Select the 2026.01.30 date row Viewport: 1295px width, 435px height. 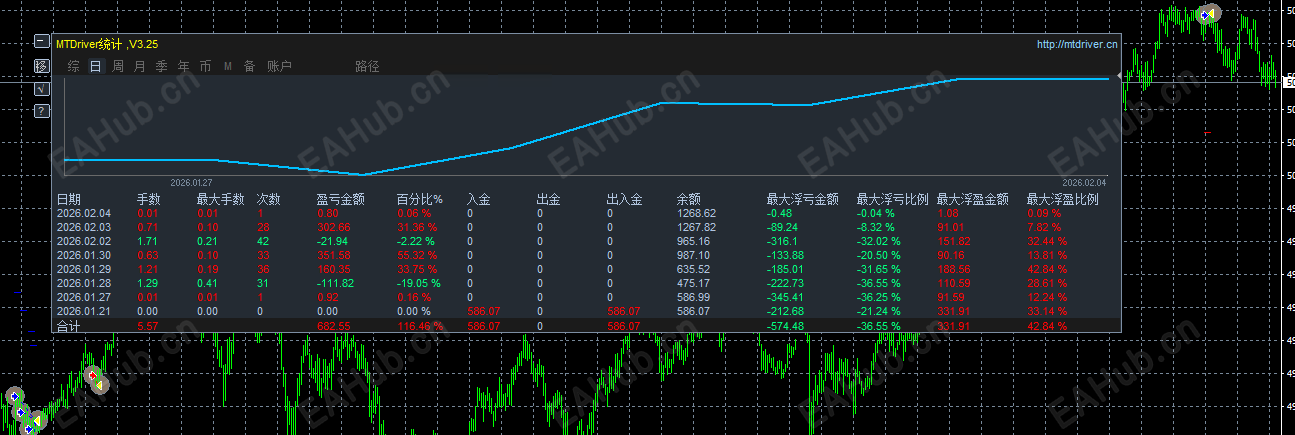pyautogui.click(x=84, y=255)
